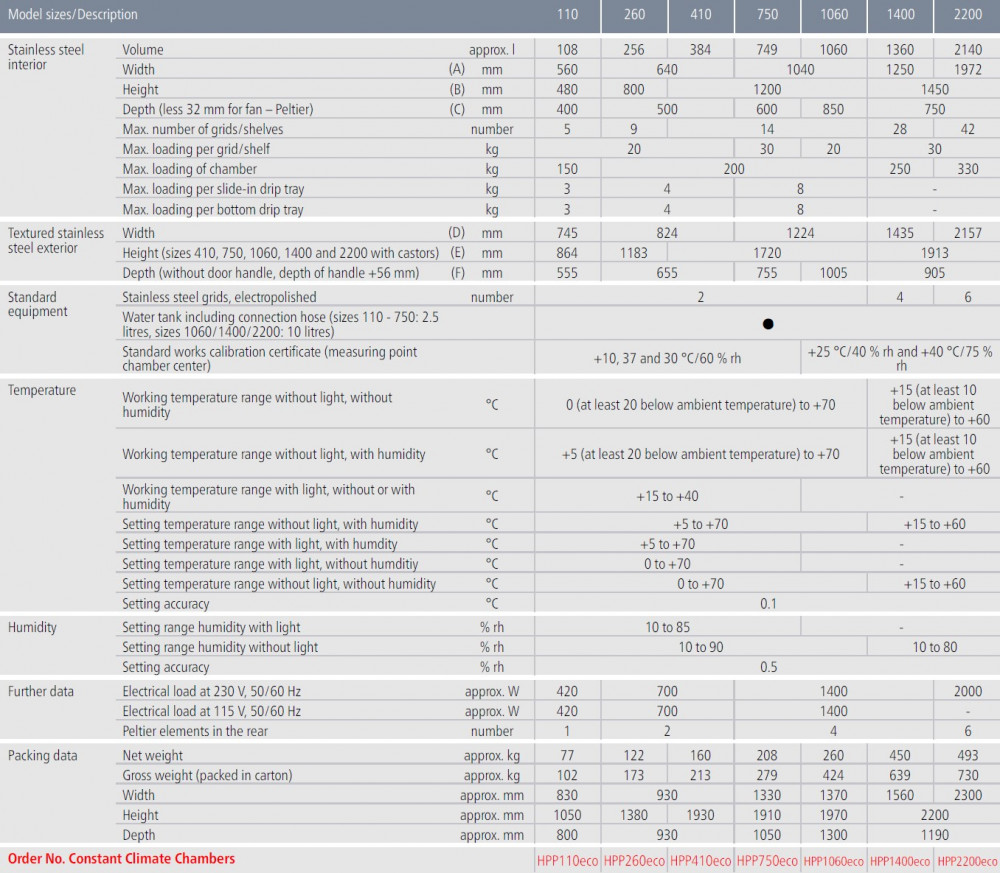Click the "Depth (less 32 mm for fan – Peltier)" label
This screenshot has height=873, width=1000.
click(217, 109)
